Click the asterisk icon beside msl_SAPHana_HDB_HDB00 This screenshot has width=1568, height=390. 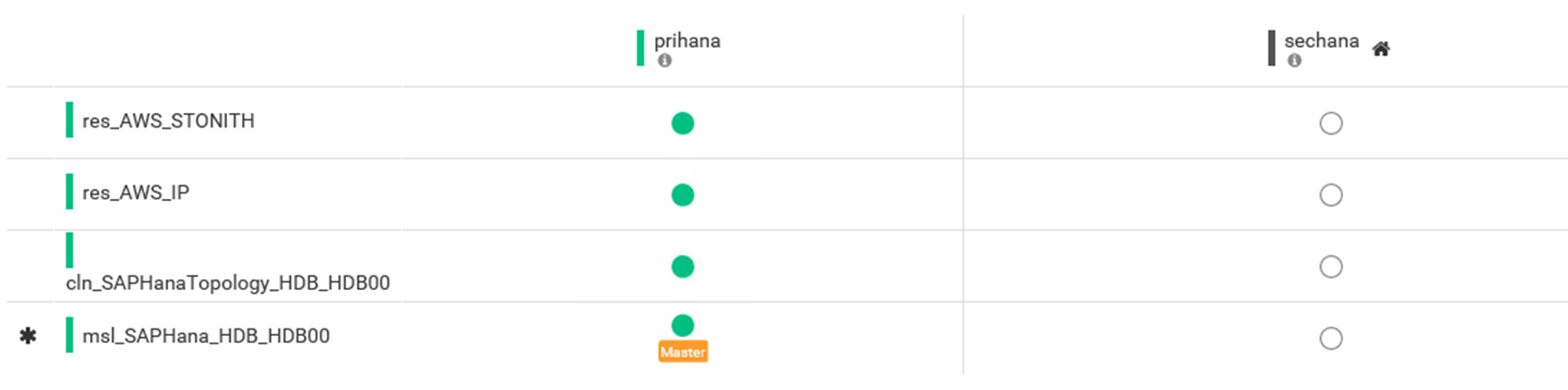(28, 336)
